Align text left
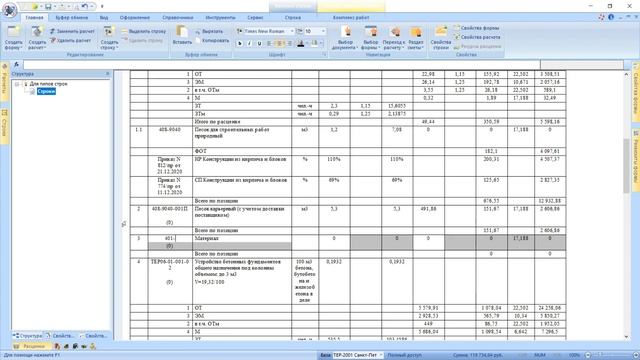640x360 pixels. click(x=269, y=43)
